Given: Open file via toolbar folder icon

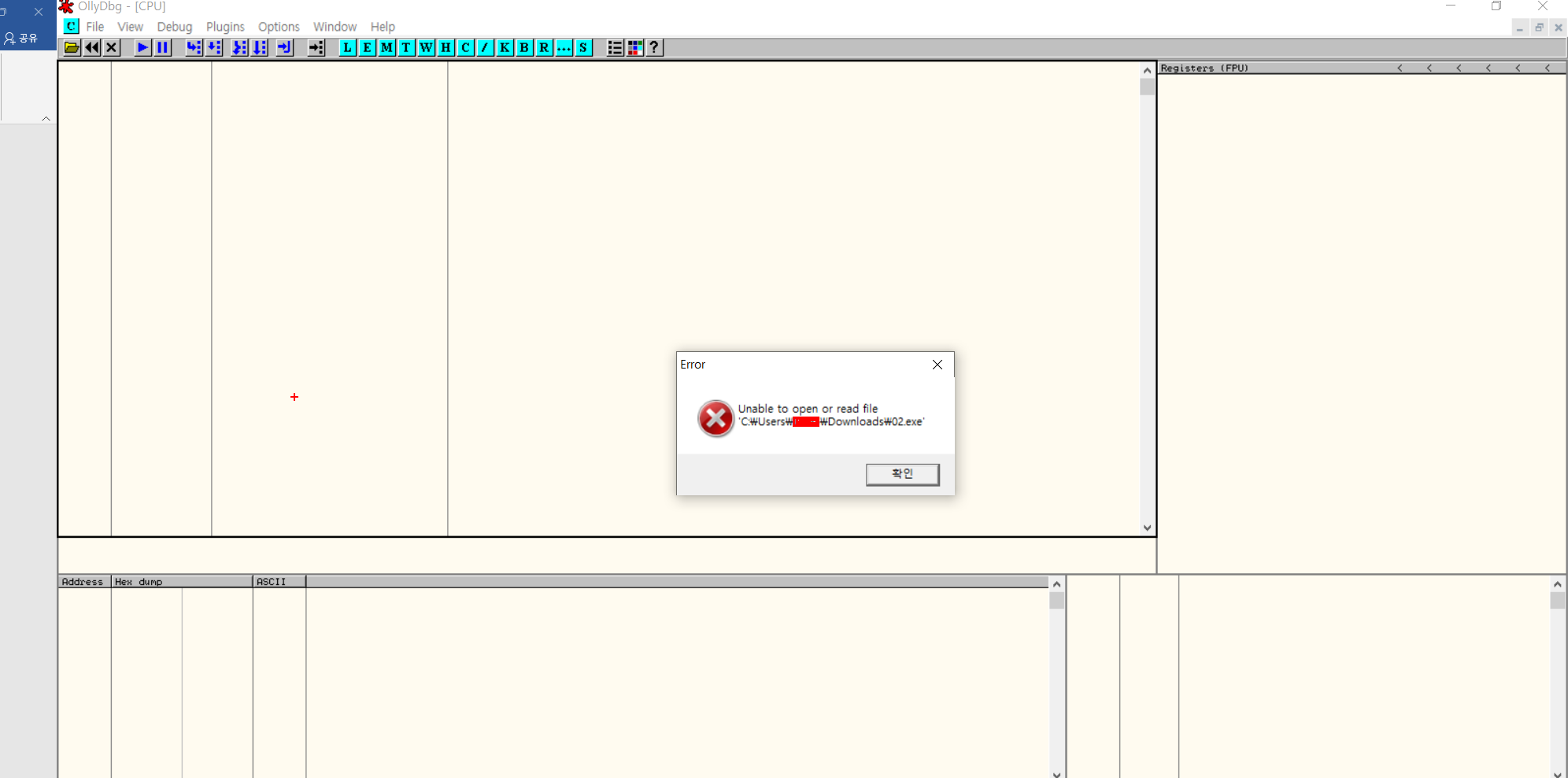Looking at the screenshot, I should point(72,48).
